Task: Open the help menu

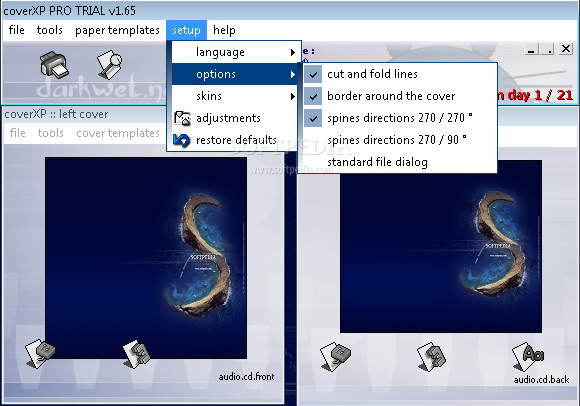Action: [224, 30]
